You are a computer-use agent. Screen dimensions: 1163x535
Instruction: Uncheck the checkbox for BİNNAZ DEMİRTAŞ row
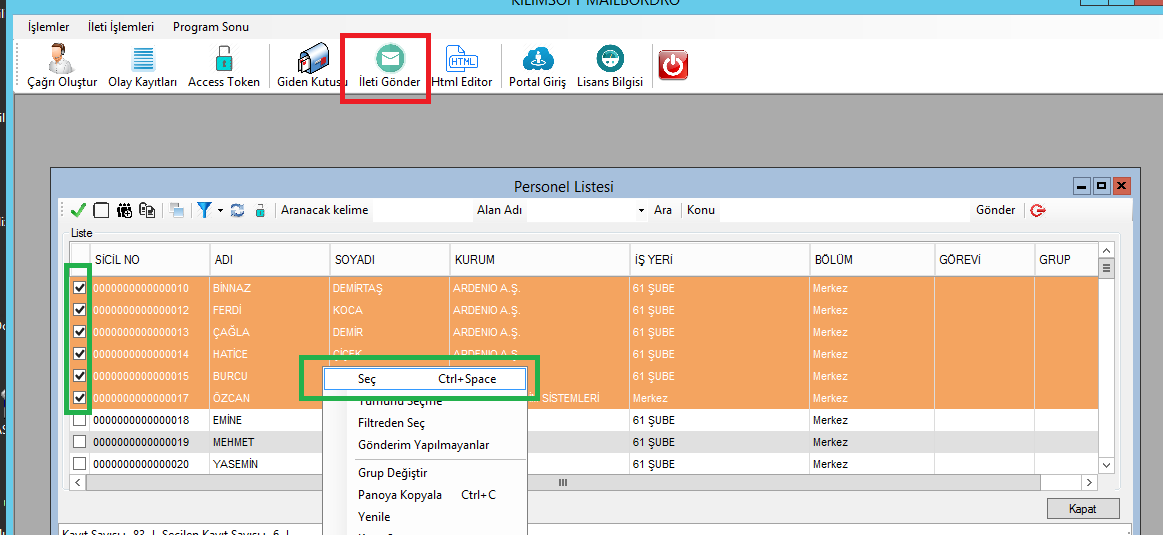click(79, 288)
